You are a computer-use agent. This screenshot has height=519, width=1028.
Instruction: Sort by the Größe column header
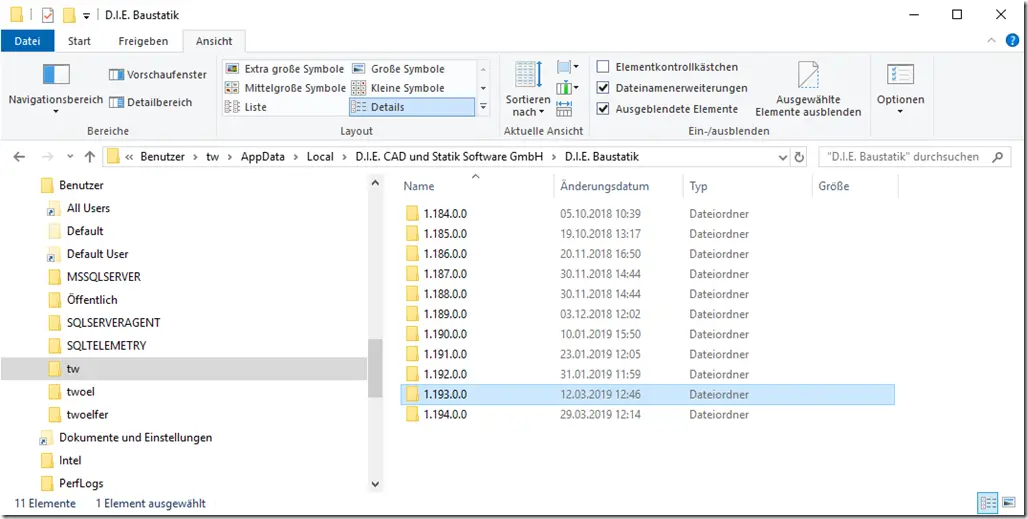pyautogui.click(x=854, y=186)
